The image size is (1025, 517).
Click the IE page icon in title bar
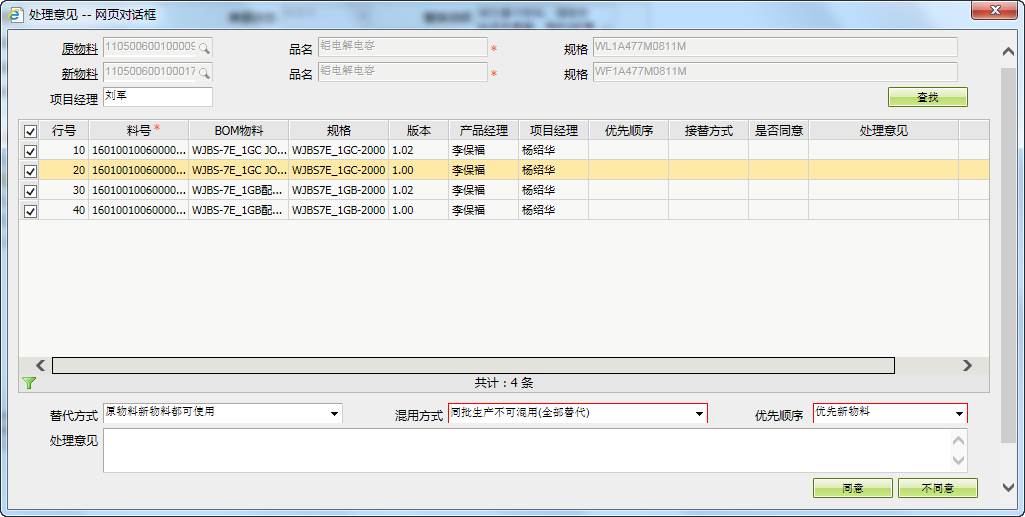pos(15,15)
